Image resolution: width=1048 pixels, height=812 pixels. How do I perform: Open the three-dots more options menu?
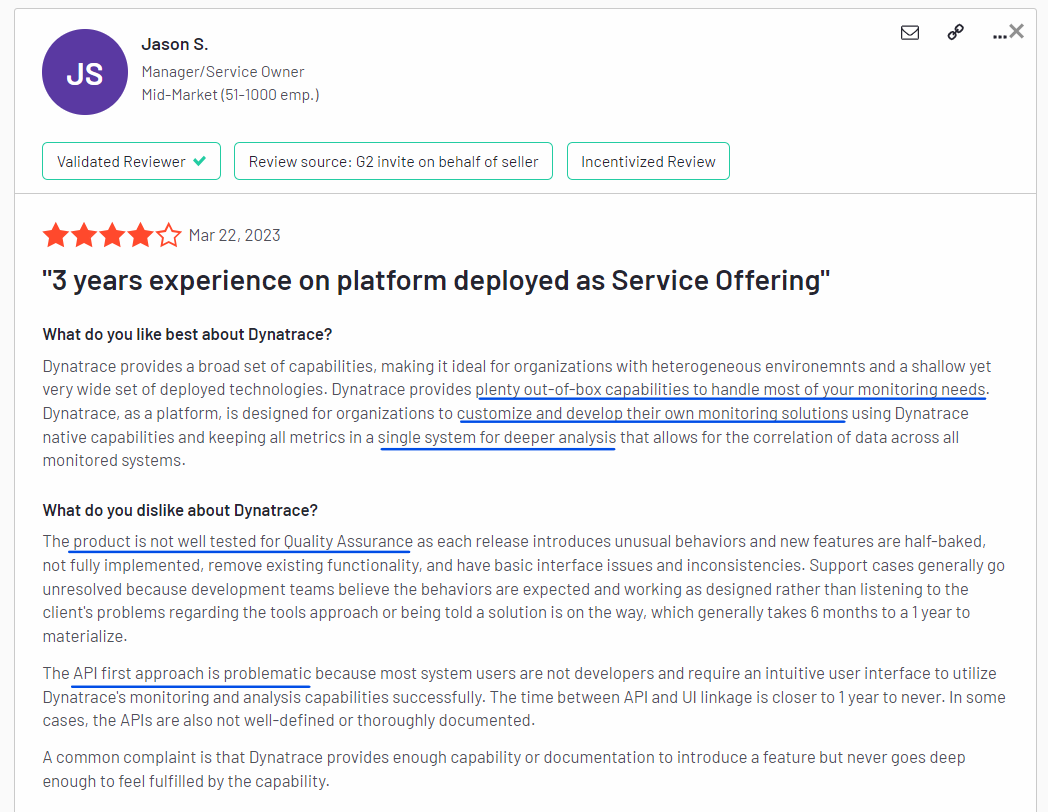(x=999, y=36)
